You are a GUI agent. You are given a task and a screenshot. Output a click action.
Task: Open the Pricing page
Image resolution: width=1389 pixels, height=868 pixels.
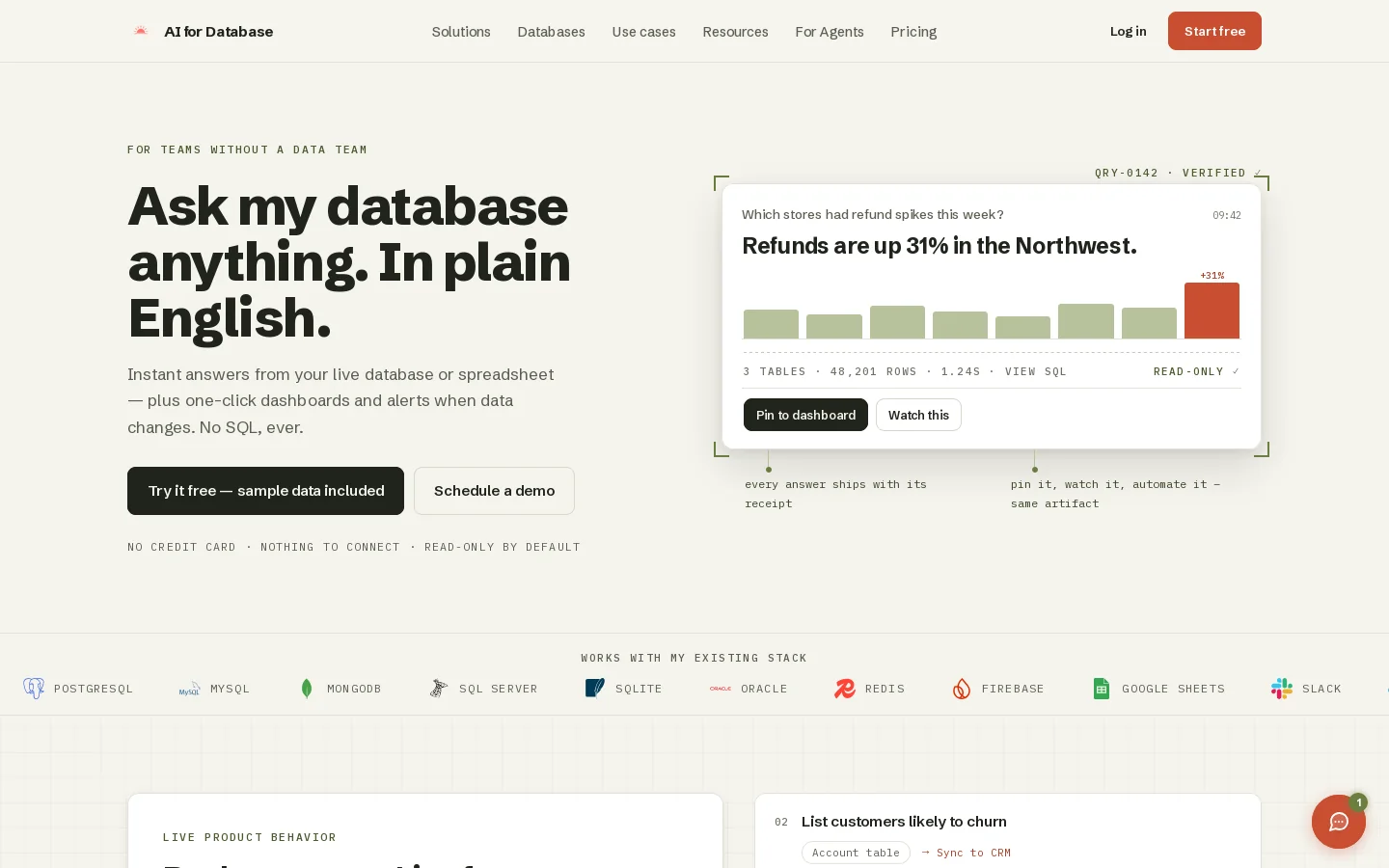click(913, 32)
